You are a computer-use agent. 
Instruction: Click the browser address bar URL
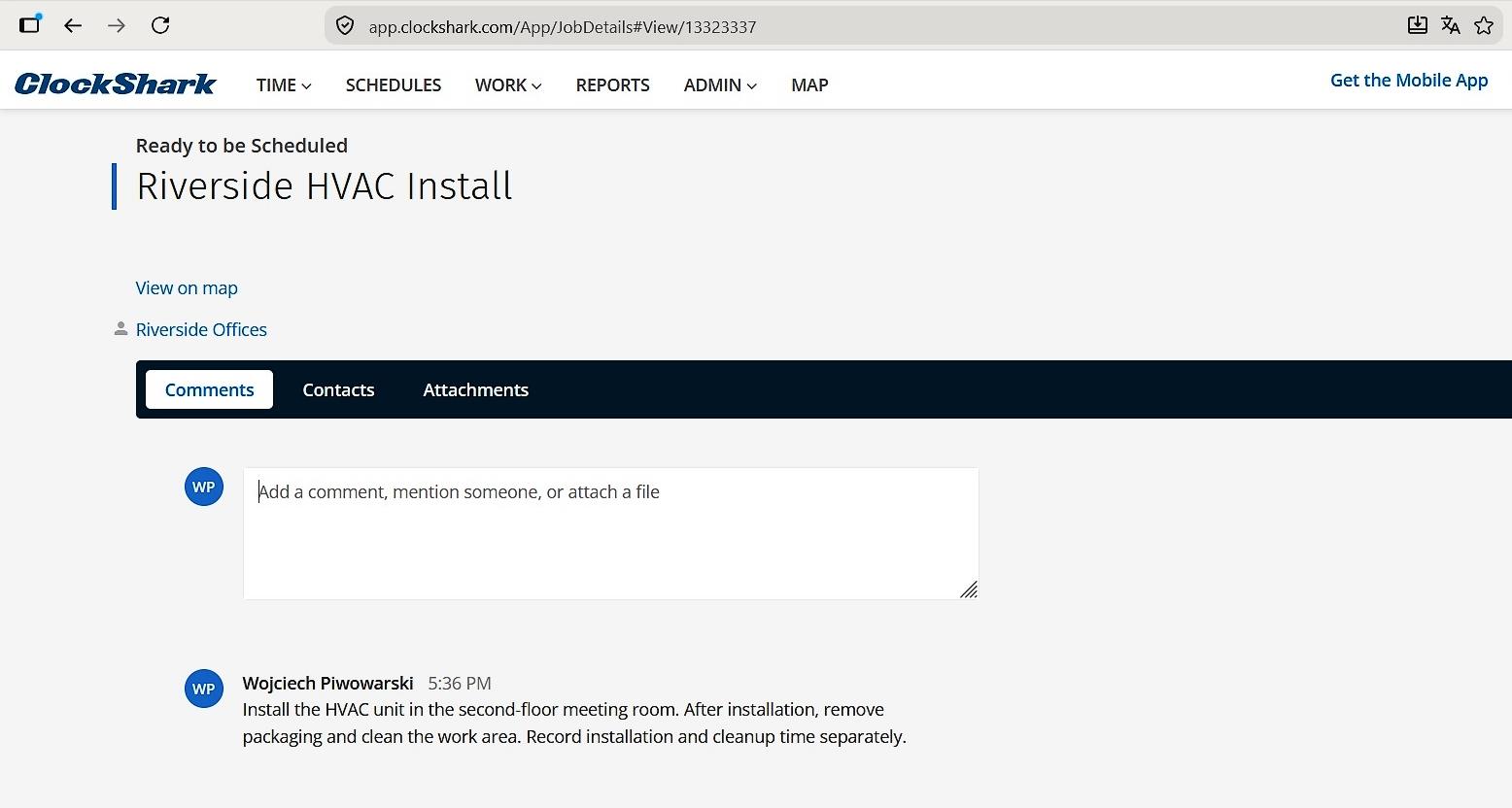563,27
